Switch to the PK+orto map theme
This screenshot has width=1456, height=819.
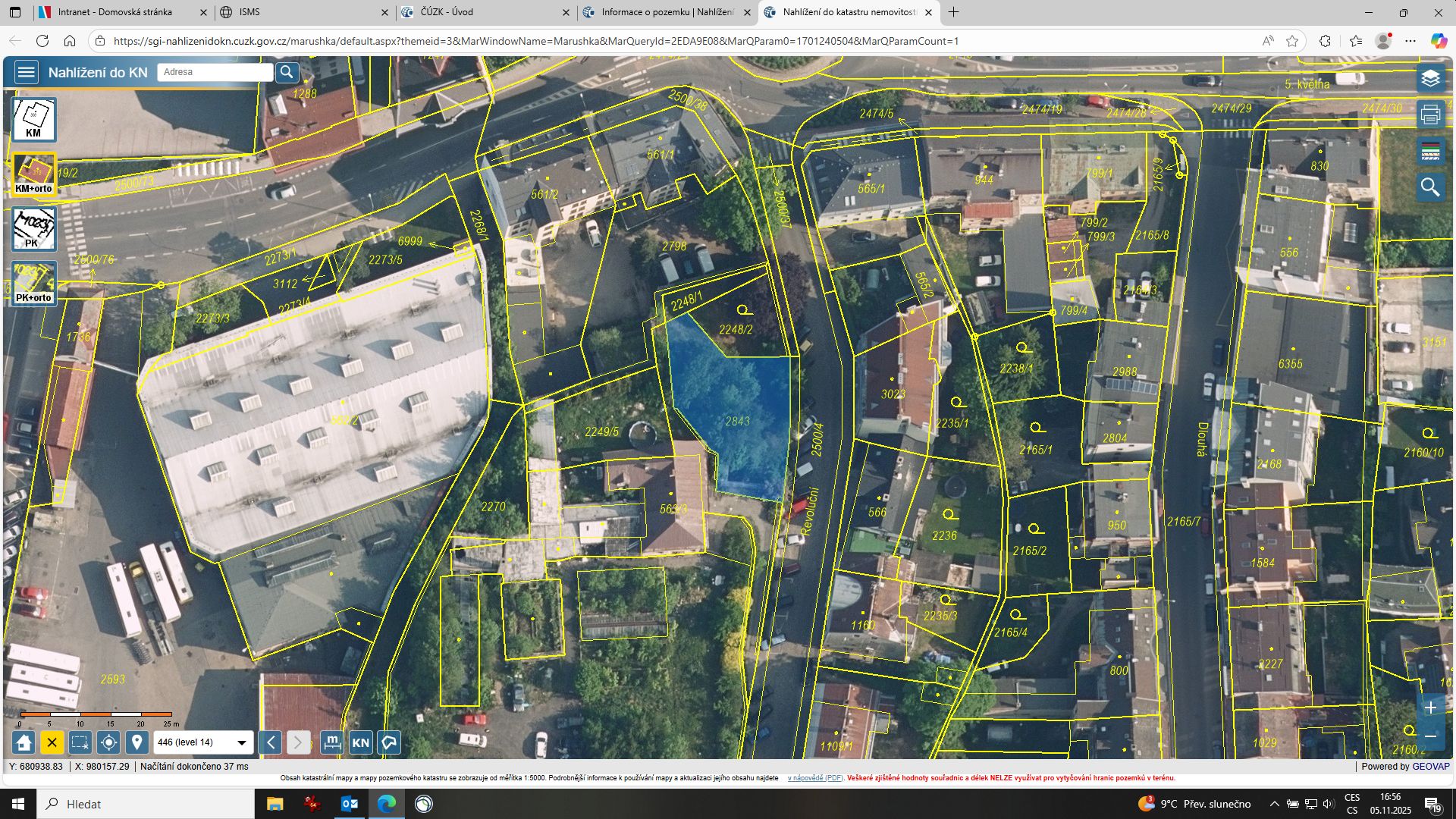coord(33,284)
